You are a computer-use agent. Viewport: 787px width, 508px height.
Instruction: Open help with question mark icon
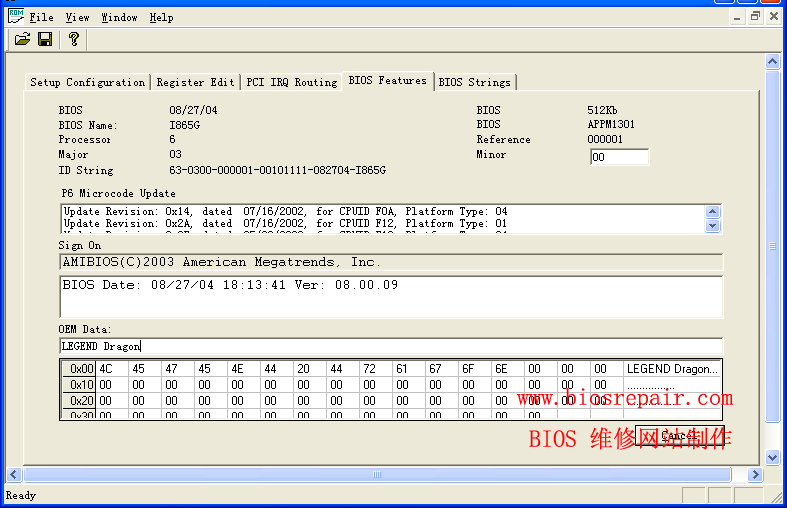(x=74, y=39)
